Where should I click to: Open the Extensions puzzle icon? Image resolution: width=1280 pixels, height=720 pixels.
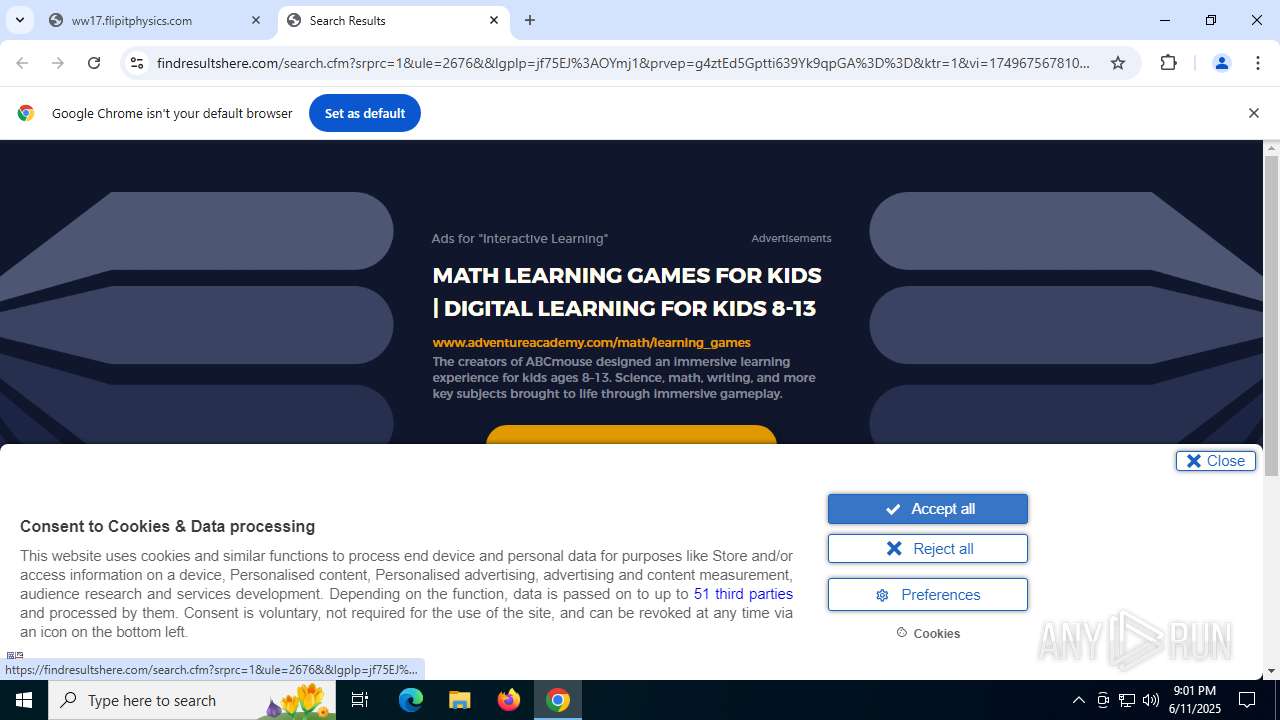(1168, 63)
